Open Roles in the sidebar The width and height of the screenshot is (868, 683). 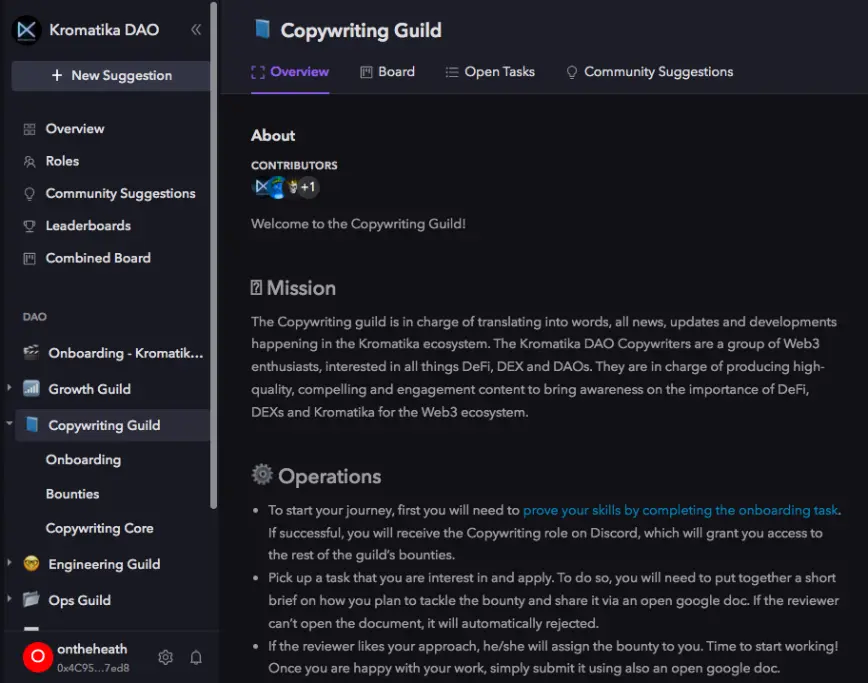62,161
